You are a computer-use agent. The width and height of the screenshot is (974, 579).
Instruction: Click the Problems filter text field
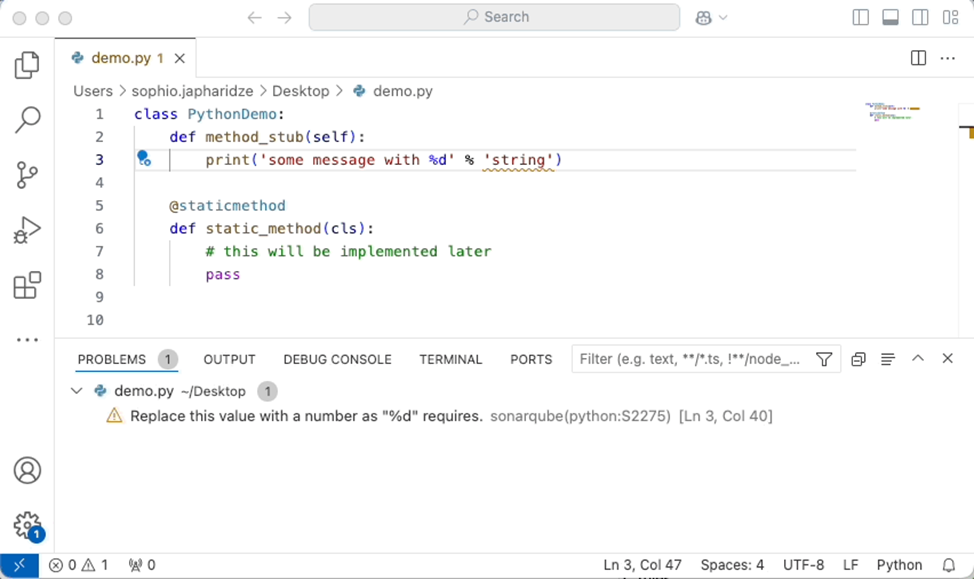[692, 359]
